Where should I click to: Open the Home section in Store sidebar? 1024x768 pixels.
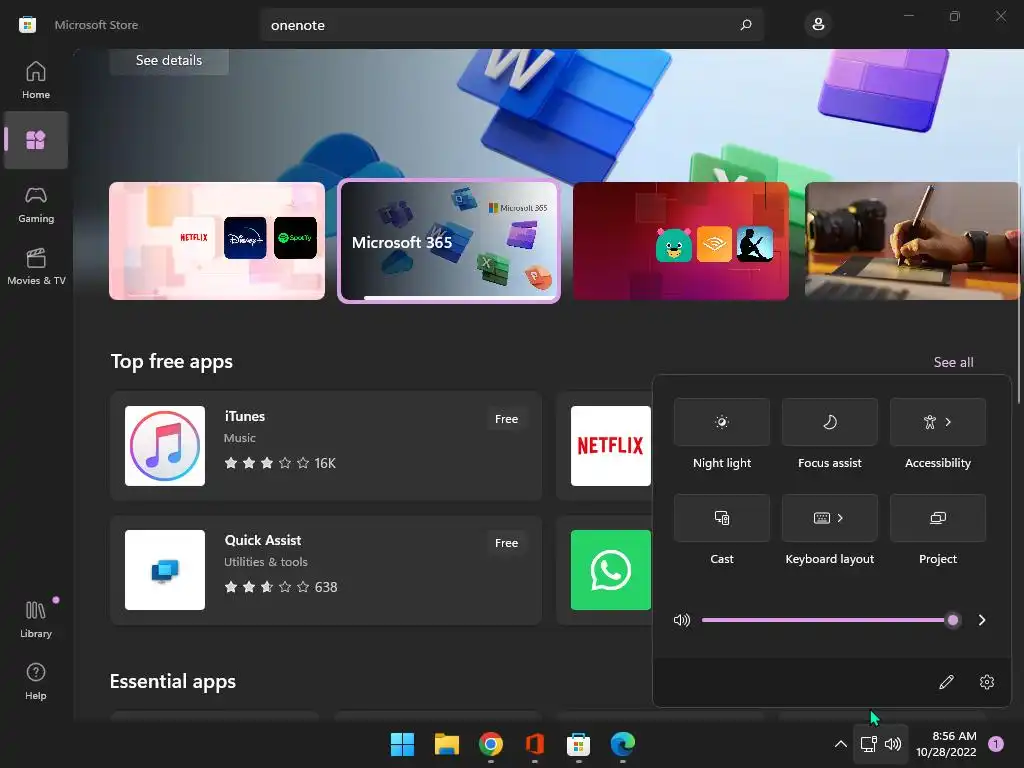(x=36, y=80)
